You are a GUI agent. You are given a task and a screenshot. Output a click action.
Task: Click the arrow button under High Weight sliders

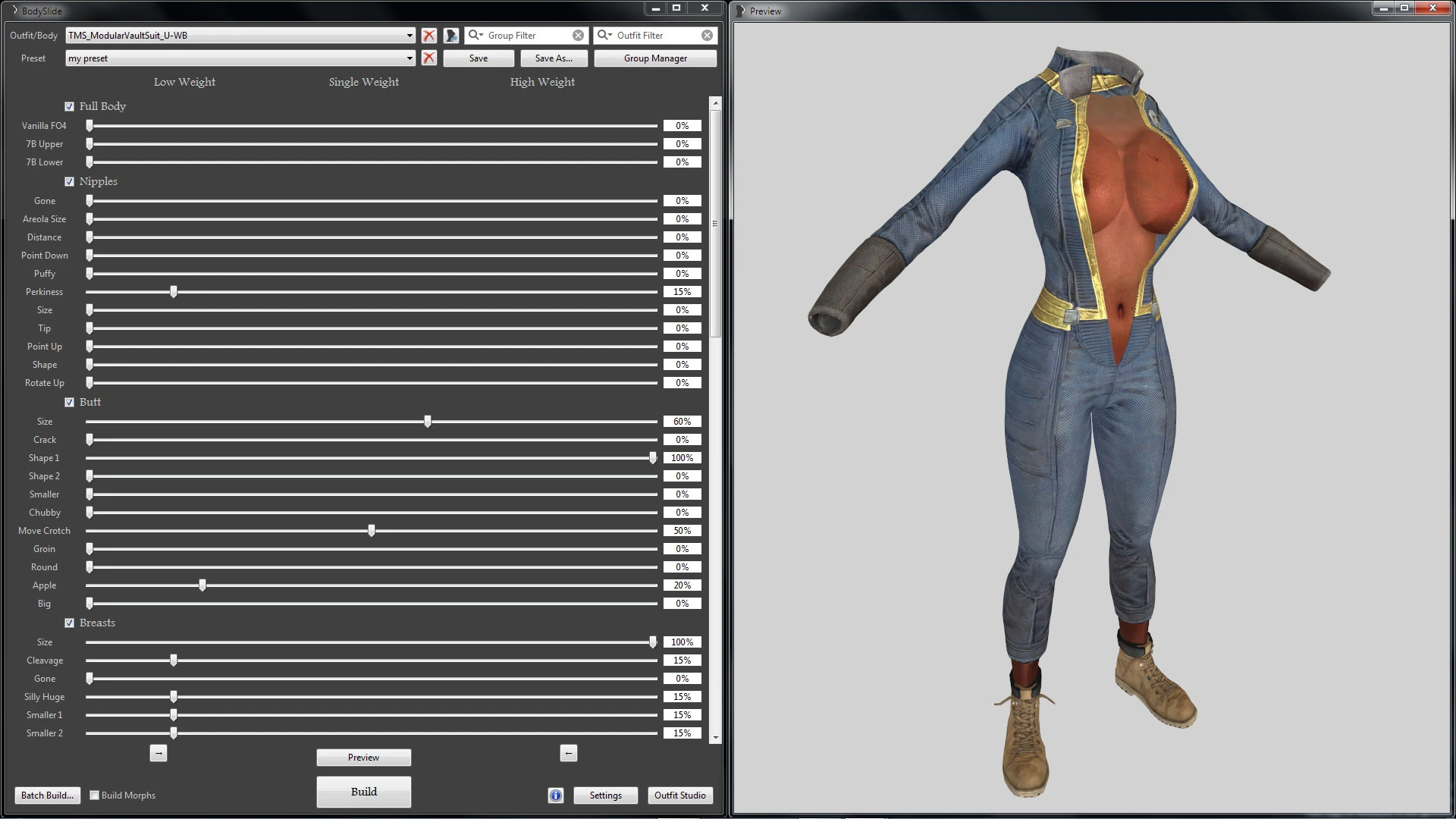coord(569,753)
